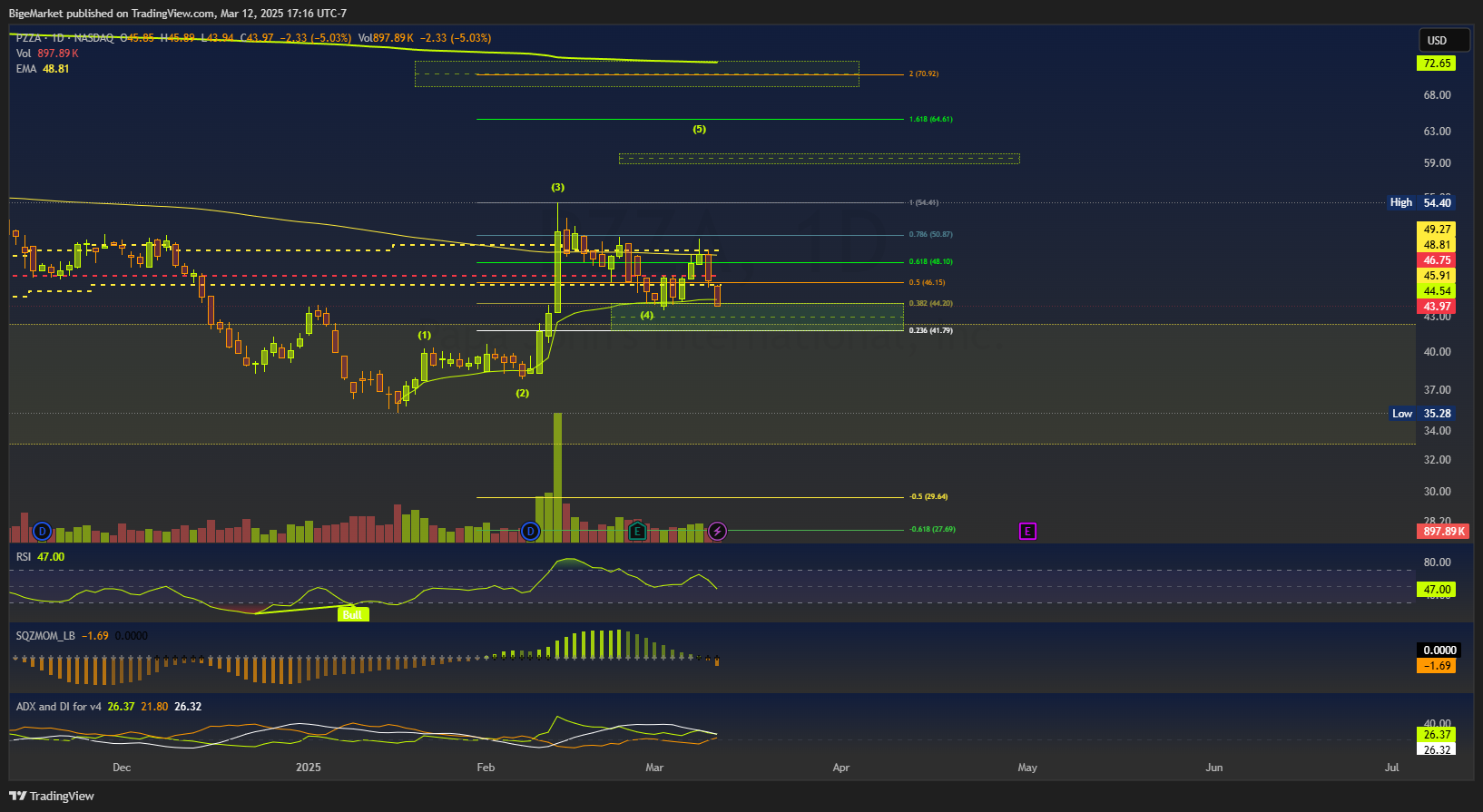
Task: Select the wave (4) label
Action: click(x=646, y=315)
